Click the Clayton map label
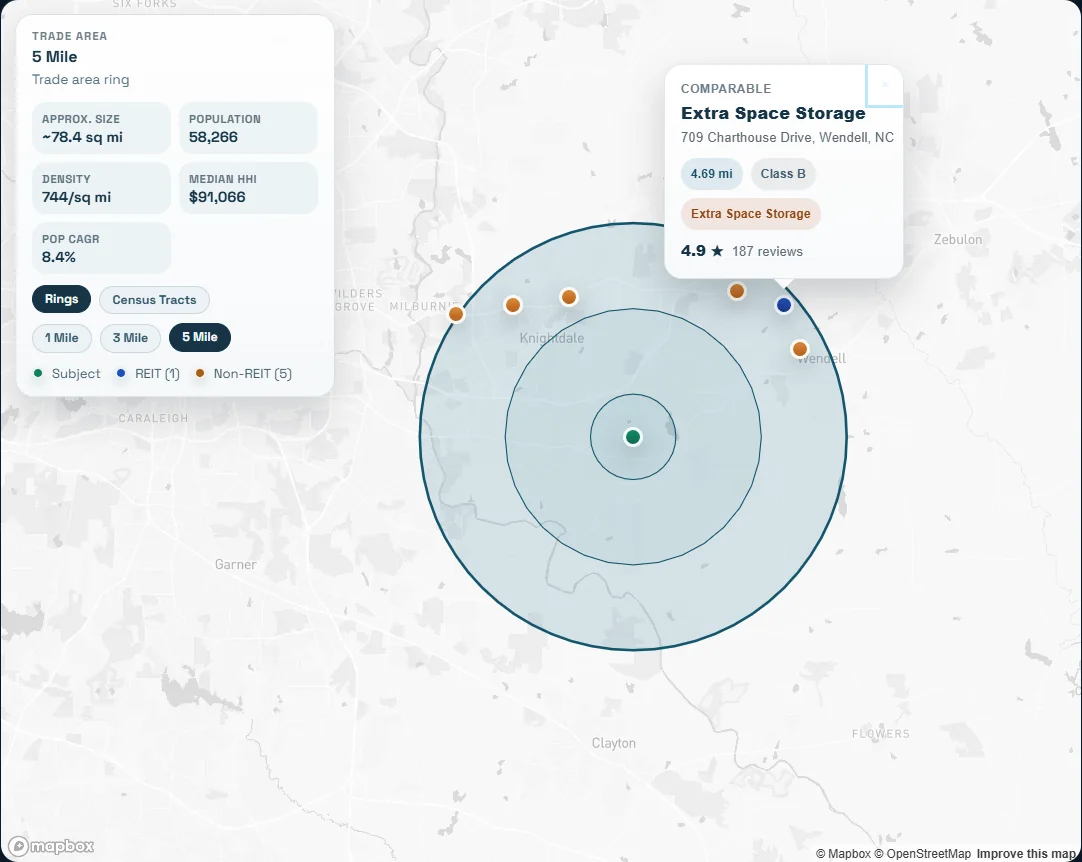The height and width of the screenshot is (862, 1082). pyautogui.click(x=613, y=743)
